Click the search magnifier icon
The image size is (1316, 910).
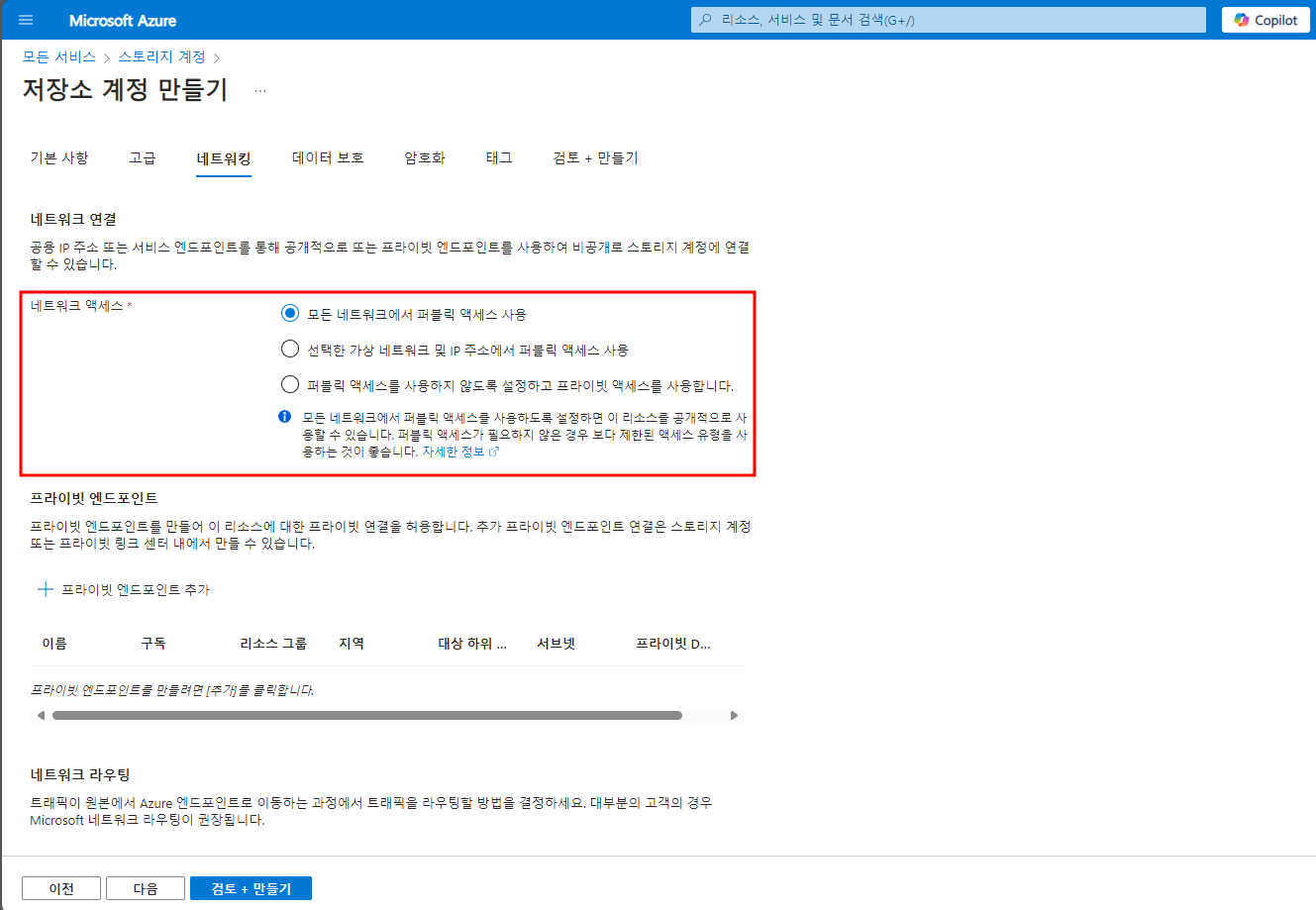coord(705,20)
